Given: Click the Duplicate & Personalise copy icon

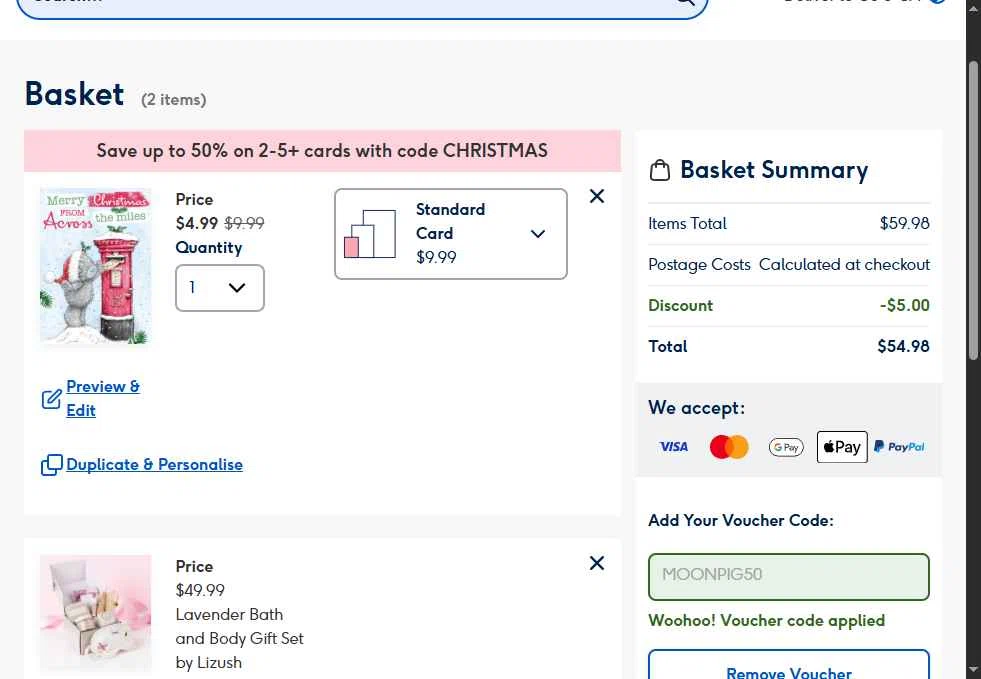Looking at the screenshot, I should (51, 465).
